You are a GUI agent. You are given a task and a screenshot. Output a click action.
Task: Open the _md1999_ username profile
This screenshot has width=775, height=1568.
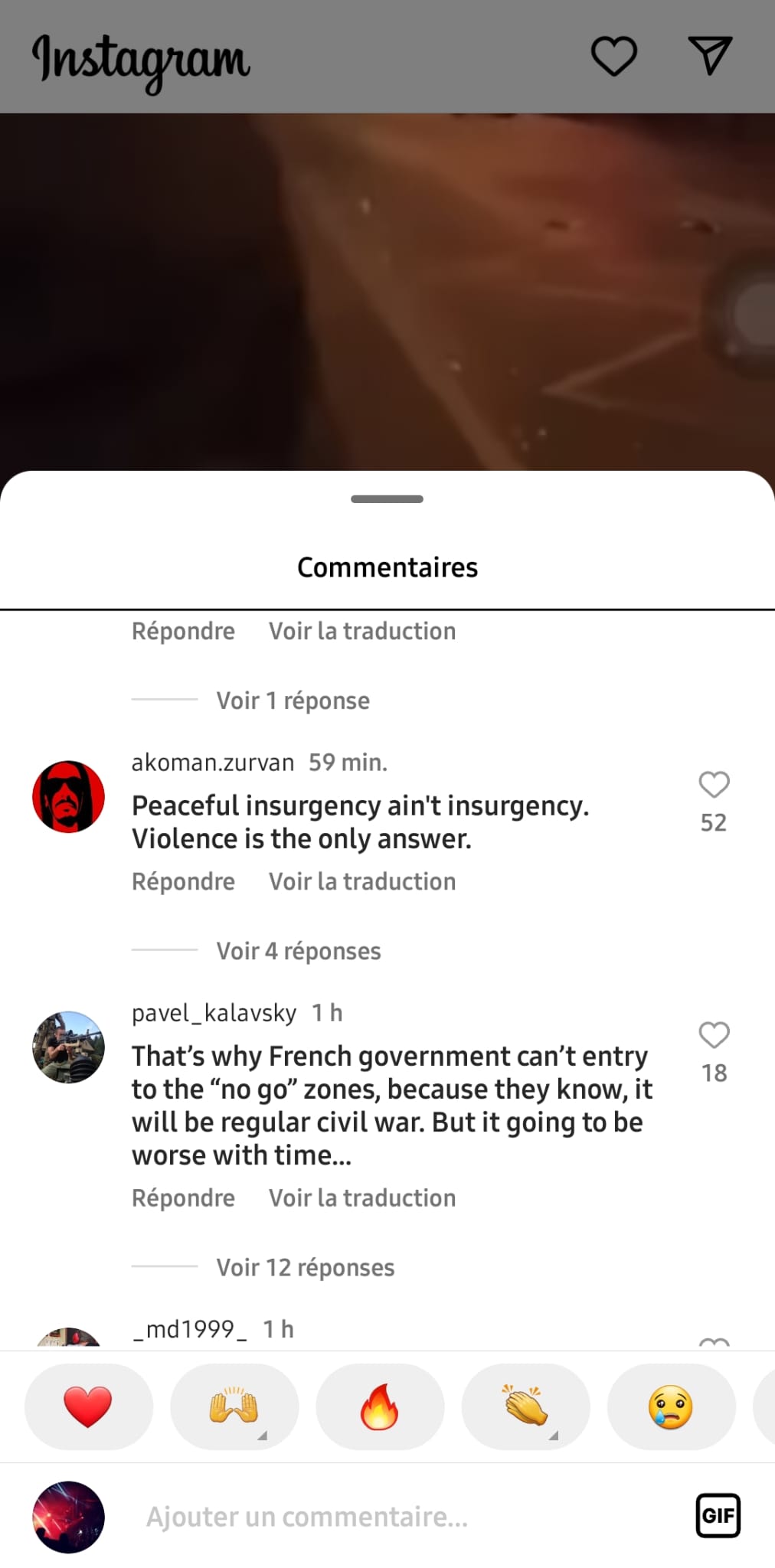click(190, 1329)
